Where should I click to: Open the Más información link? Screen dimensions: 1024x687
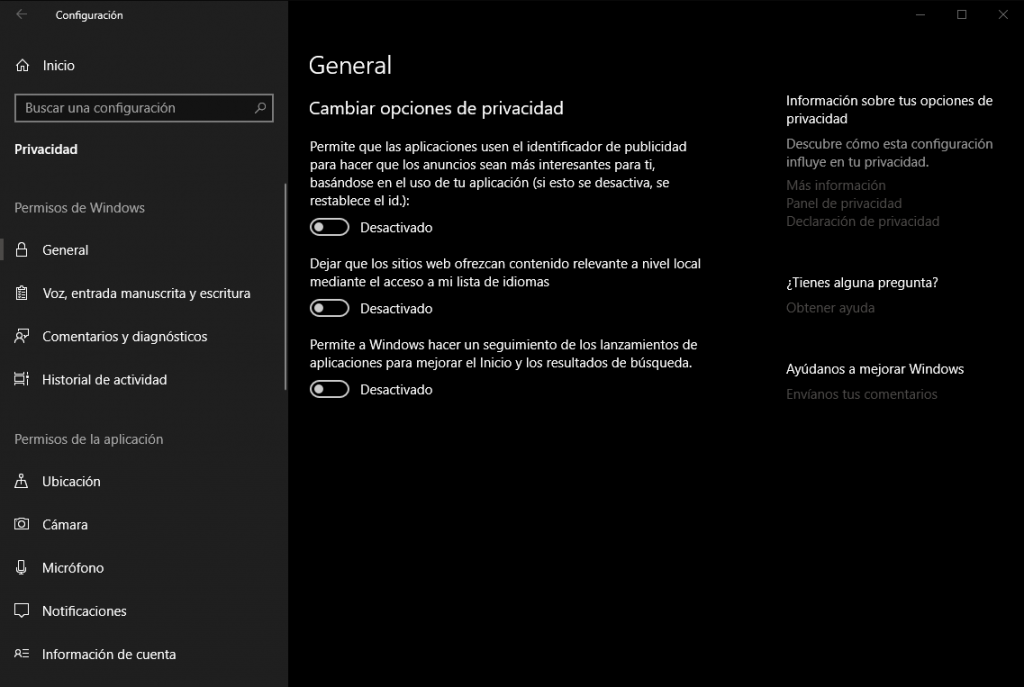click(835, 185)
